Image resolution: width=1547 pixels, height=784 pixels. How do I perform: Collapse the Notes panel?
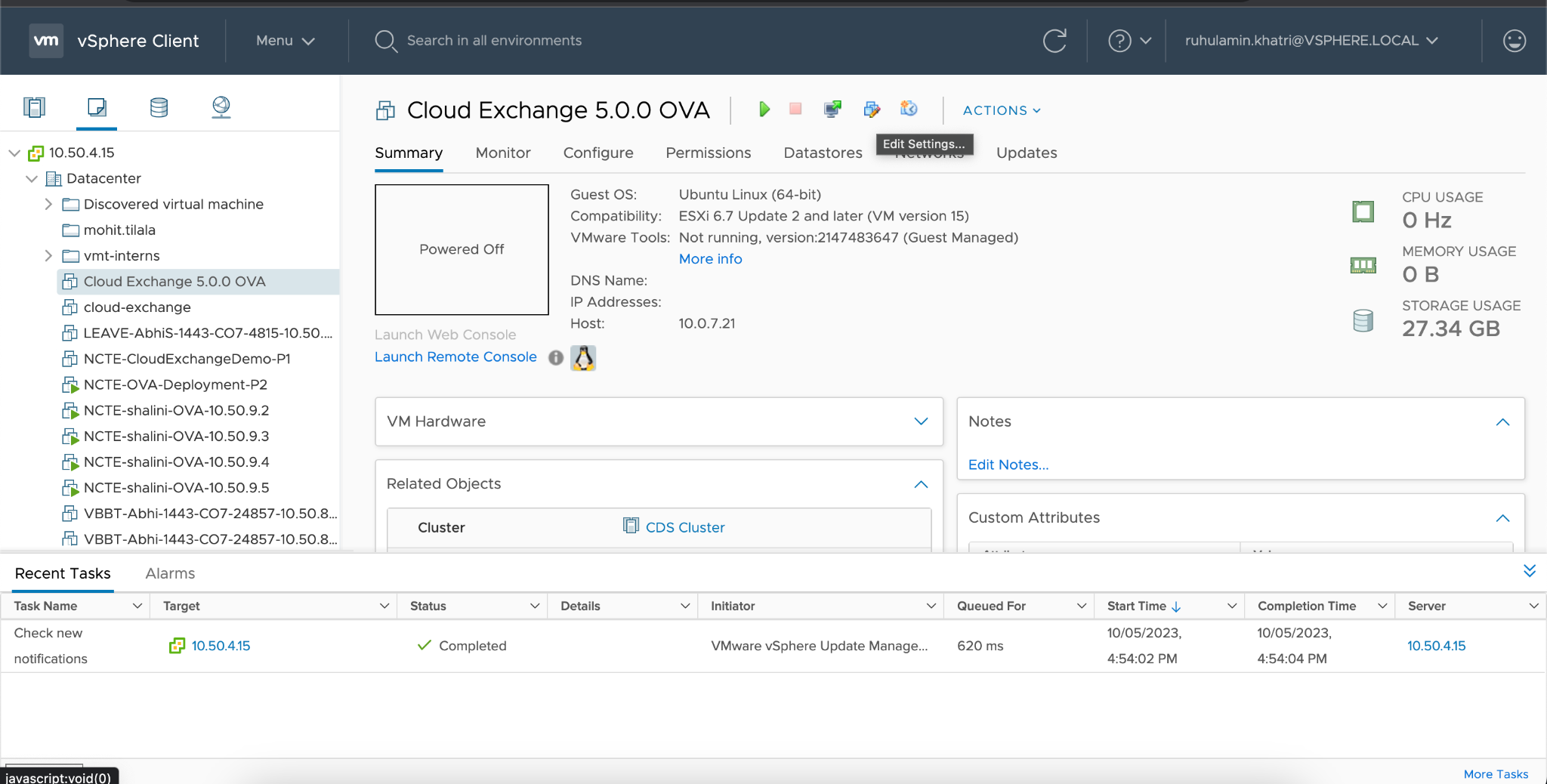pos(1502,422)
